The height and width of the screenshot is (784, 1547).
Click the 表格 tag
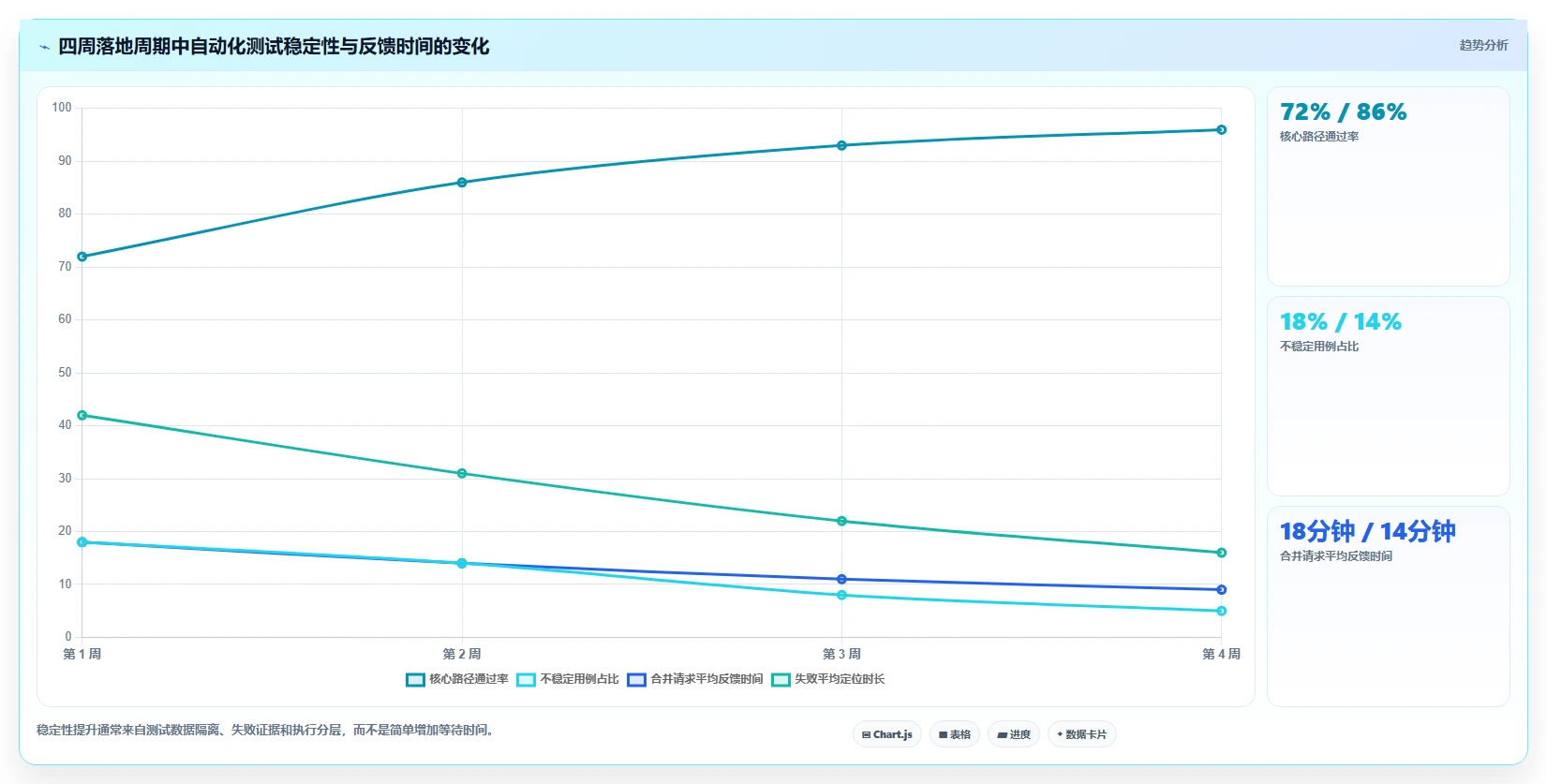coord(955,734)
